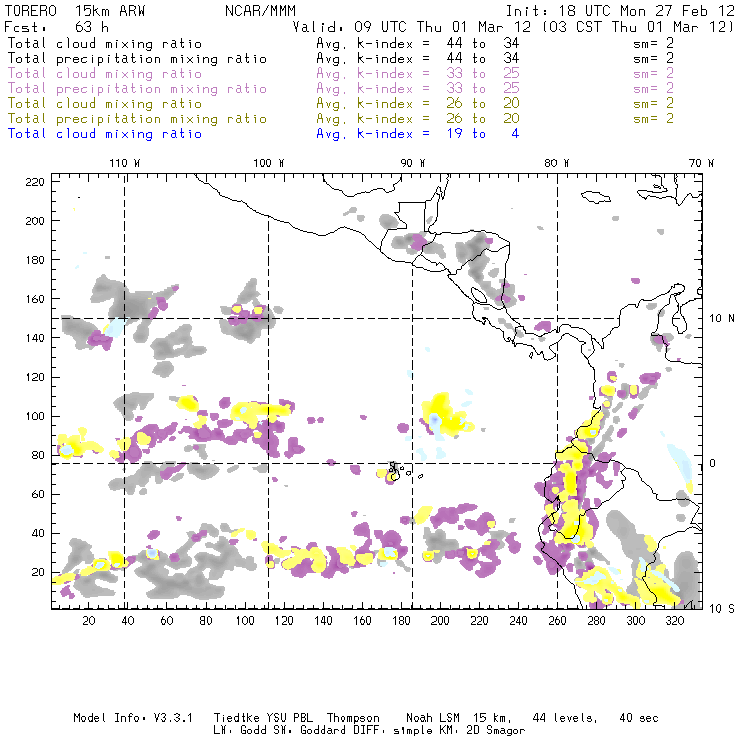Click the '10 N' latitude label

722,319
